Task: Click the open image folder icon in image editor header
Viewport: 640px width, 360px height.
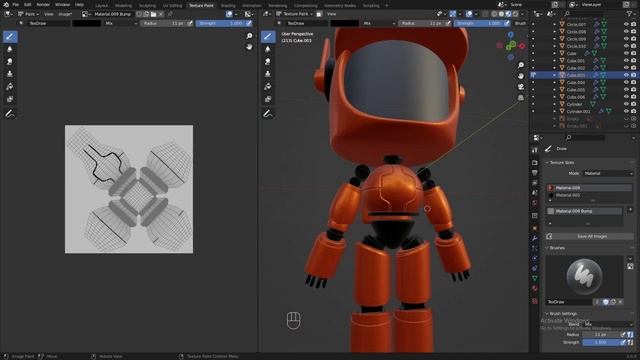Action: click(153, 14)
